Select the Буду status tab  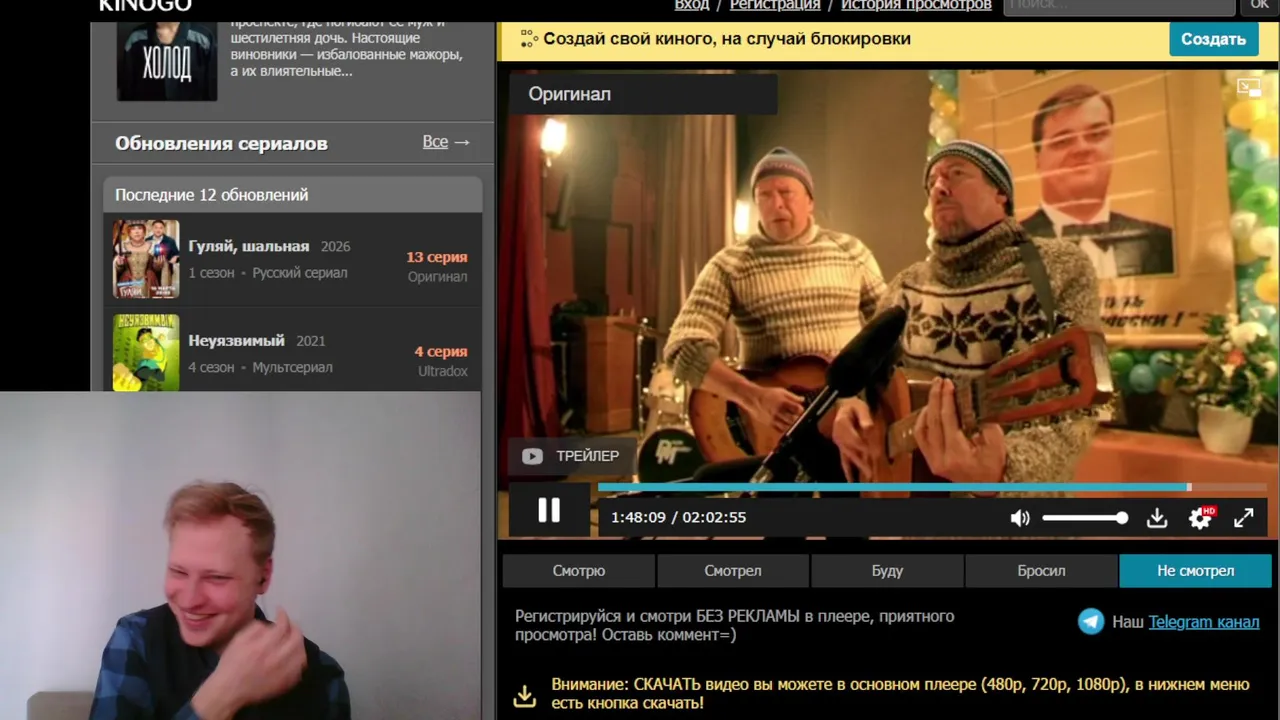point(887,571)
